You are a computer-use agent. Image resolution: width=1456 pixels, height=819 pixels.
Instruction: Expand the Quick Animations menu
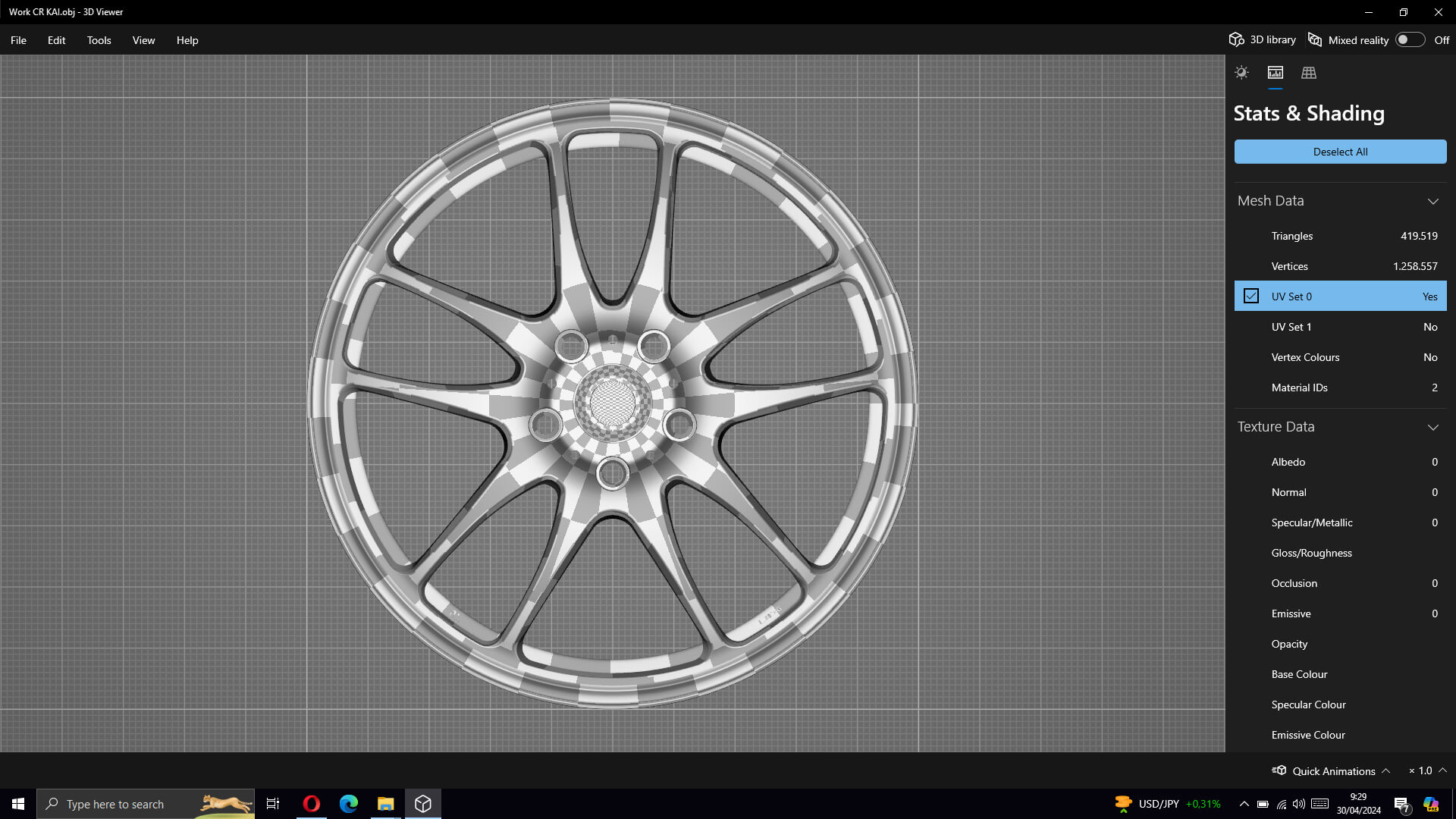tap(1385, 770)
